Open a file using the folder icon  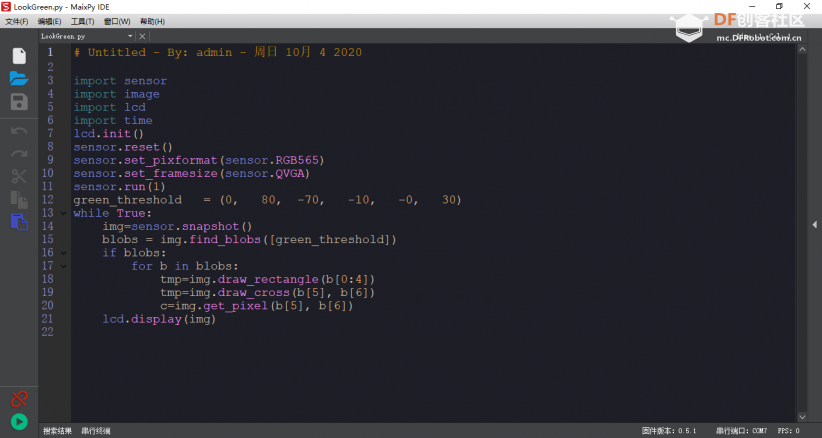click(x=19, y=79)
